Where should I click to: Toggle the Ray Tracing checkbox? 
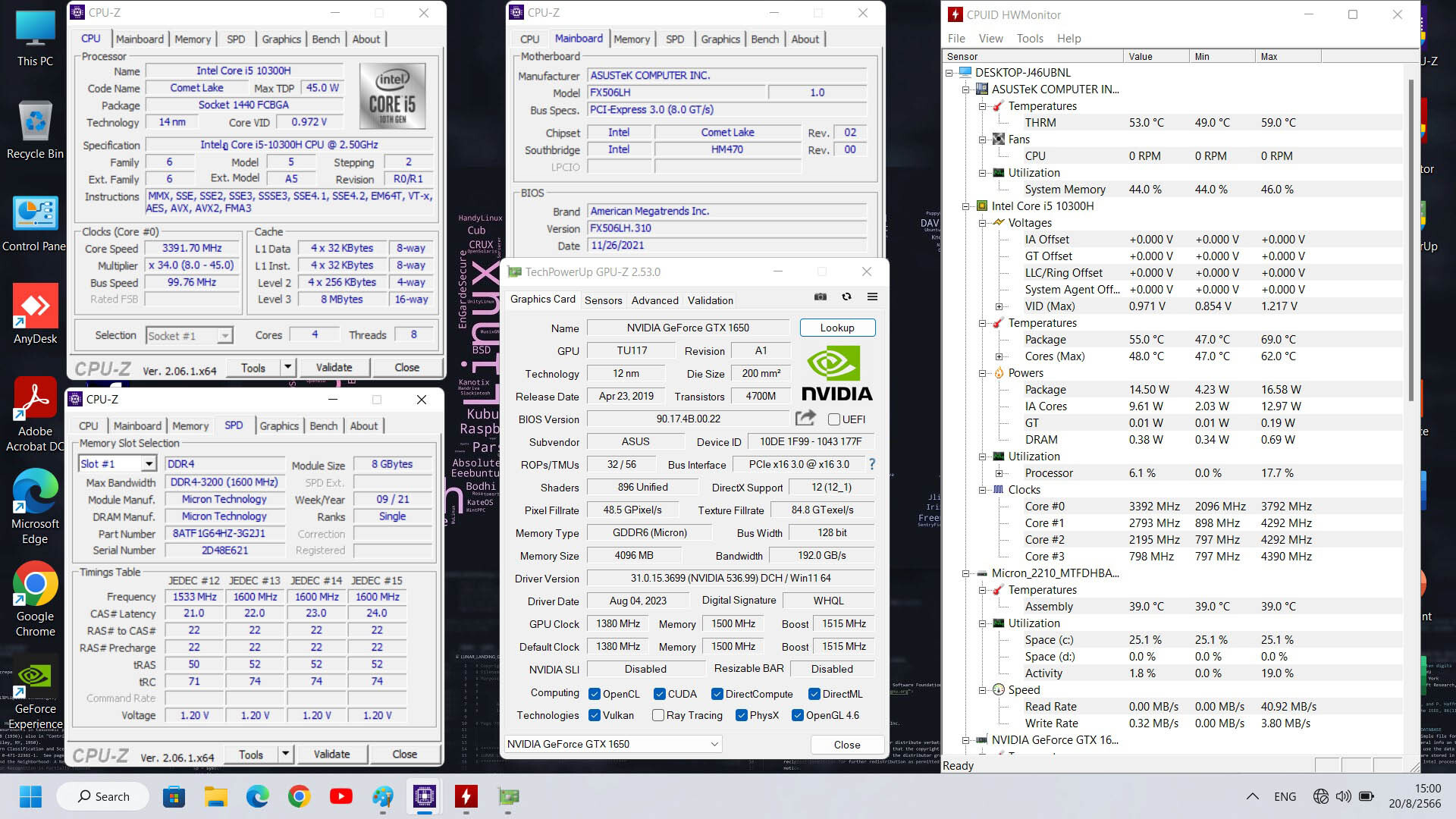pyautogui.click(x=657, y=715)
